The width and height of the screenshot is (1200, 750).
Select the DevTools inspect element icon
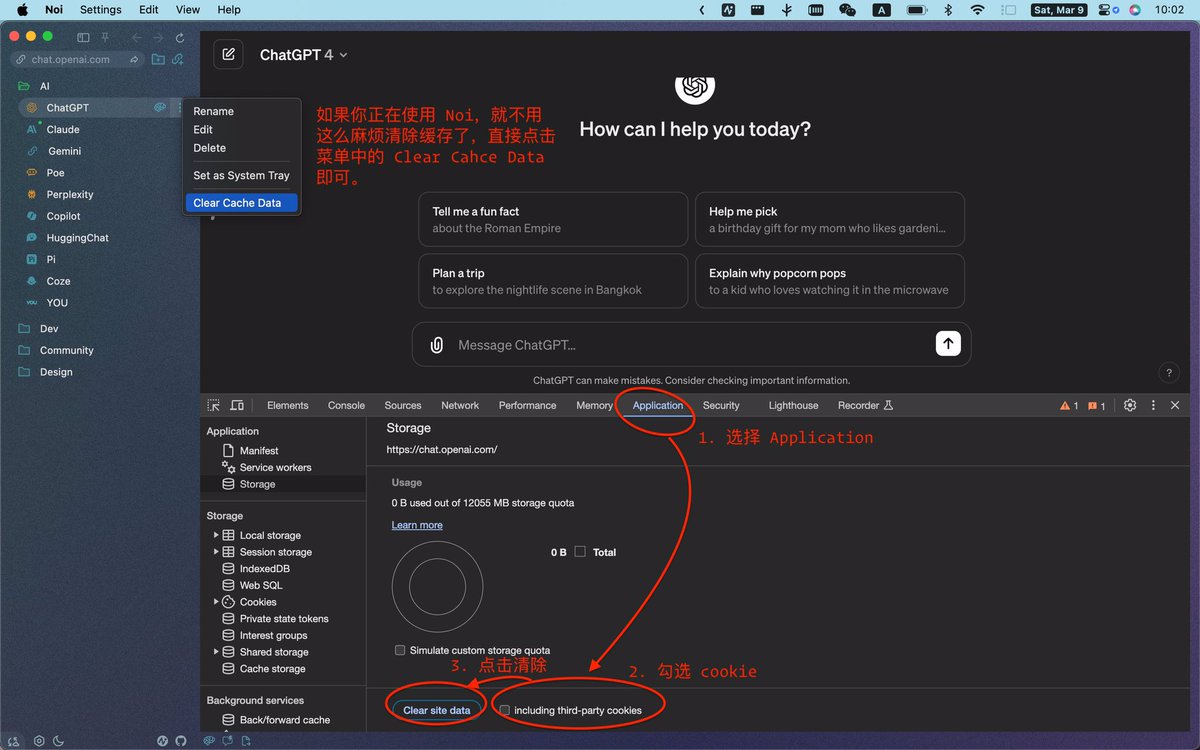tap(213, 405)
